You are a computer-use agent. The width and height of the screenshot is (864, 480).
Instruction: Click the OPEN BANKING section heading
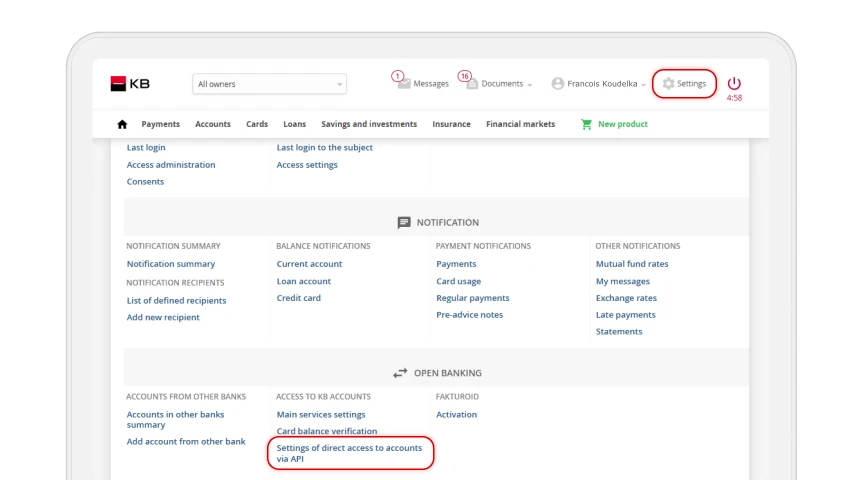click(447, 373)
